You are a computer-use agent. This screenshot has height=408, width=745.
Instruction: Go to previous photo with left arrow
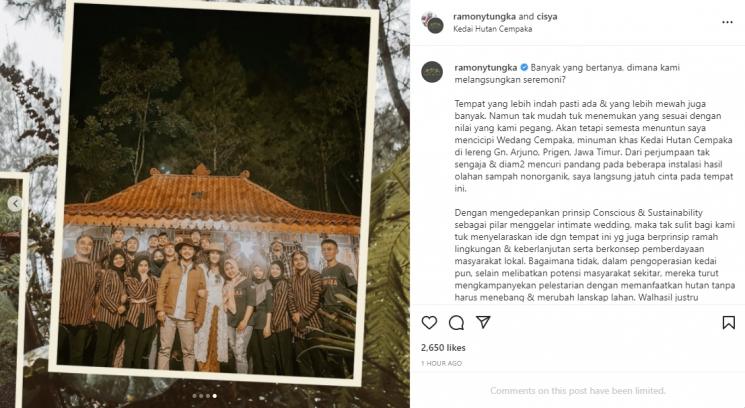click(x=15, y=204)
